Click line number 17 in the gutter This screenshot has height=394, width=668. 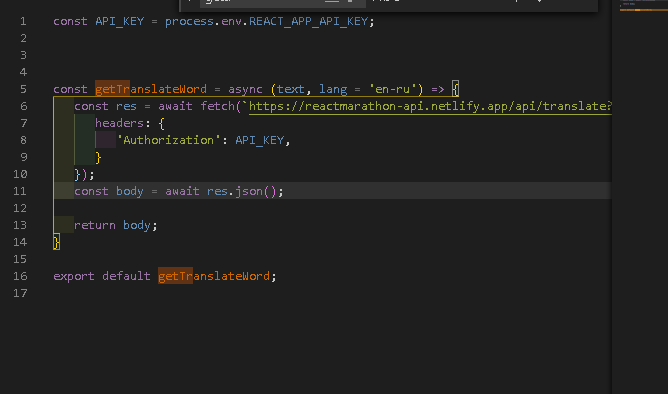[x=20, y=293]
